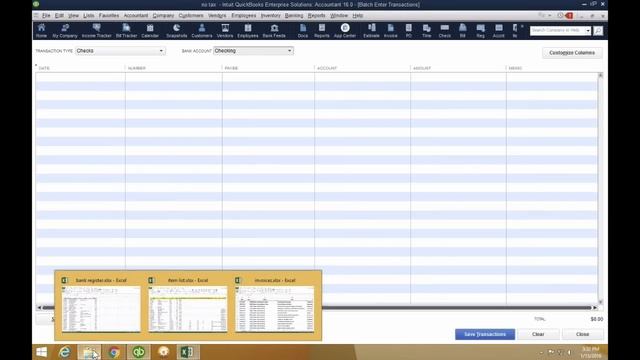
Task: Open the Calendar icon
Action: click(x=150, y=31)
